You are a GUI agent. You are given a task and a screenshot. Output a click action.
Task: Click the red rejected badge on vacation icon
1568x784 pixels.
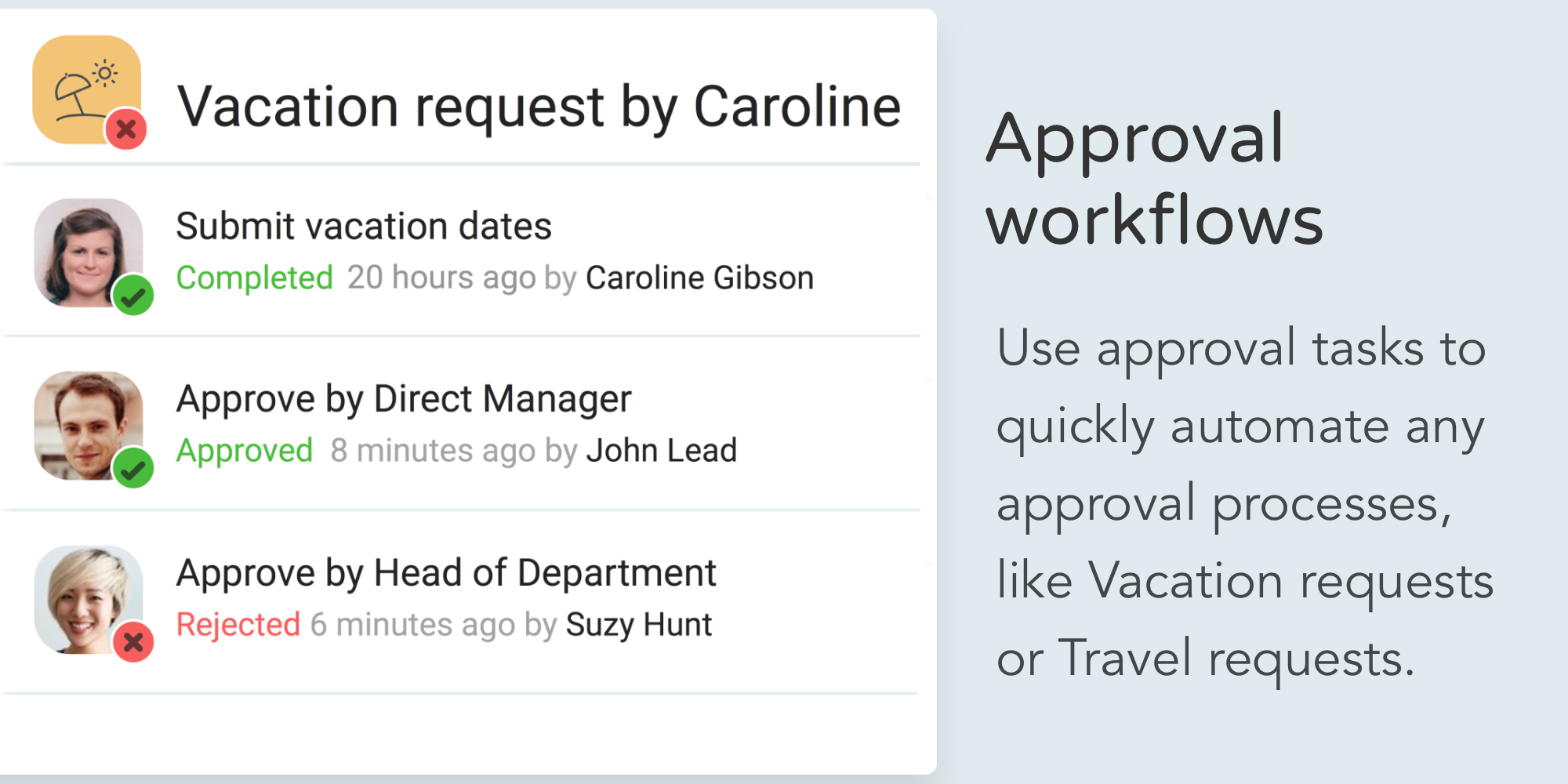126,129
